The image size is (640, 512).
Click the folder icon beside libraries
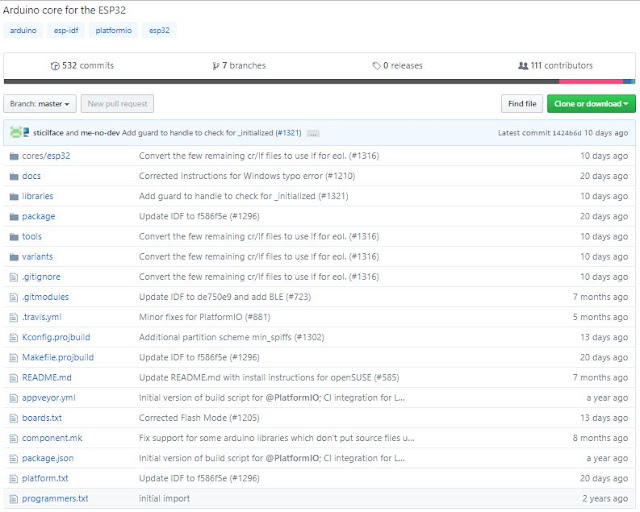tap(14, 196)
